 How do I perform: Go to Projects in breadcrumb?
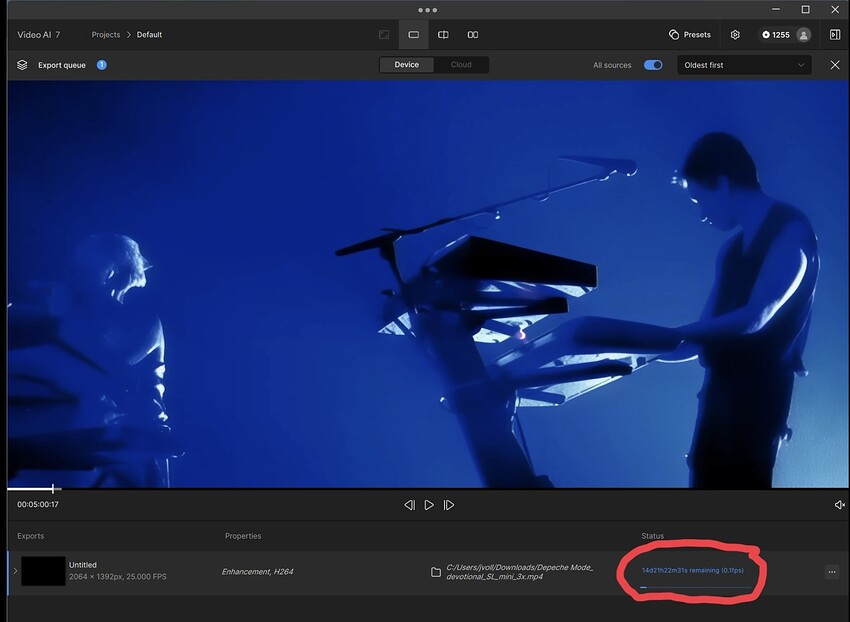coord(106,35)
